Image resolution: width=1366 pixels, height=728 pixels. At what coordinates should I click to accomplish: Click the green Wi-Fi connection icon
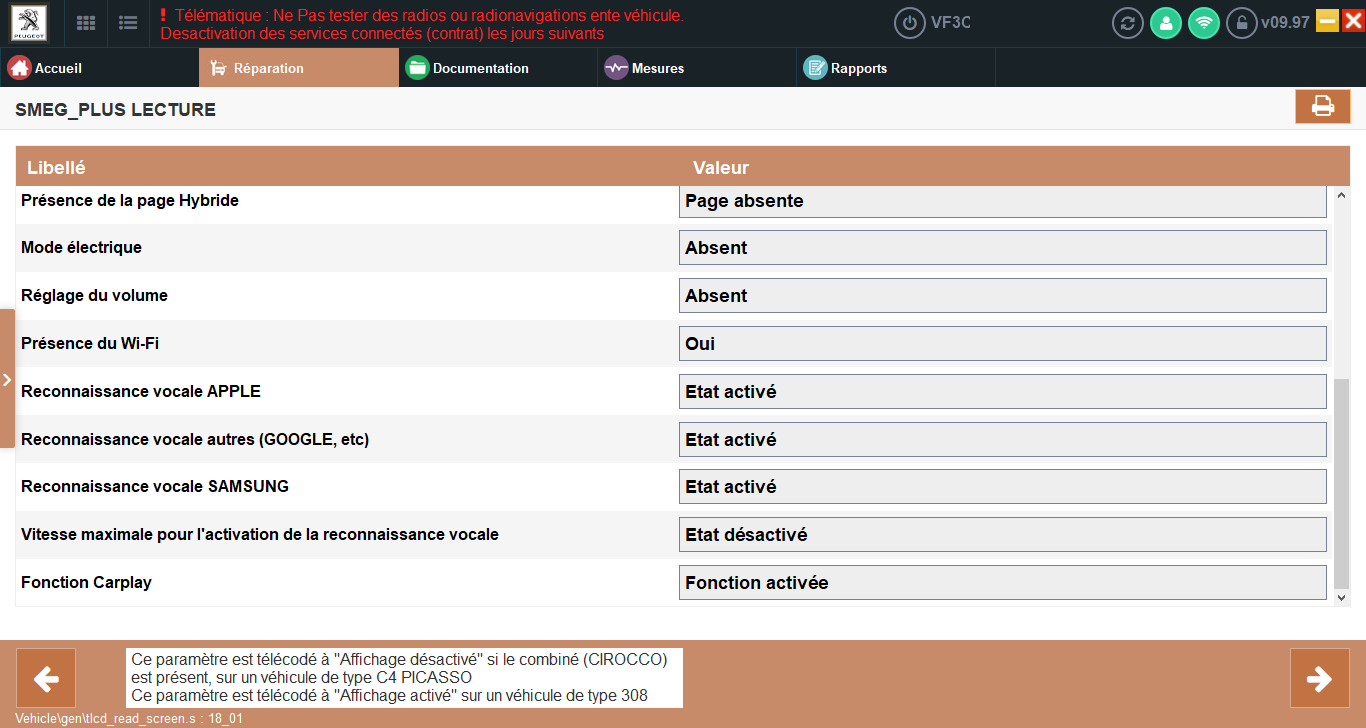point(1204,23)
